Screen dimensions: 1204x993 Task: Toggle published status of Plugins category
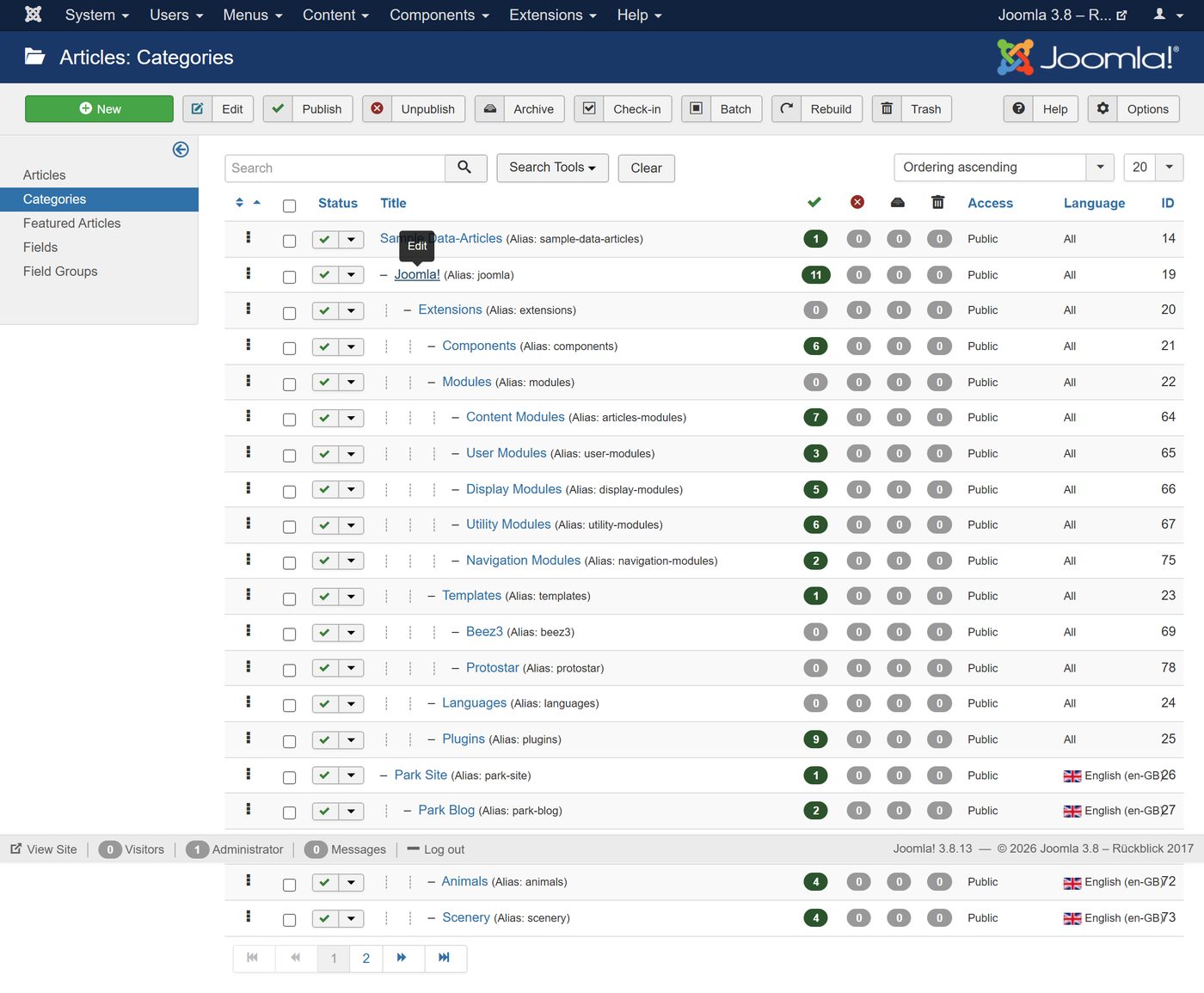click(325, 740)
